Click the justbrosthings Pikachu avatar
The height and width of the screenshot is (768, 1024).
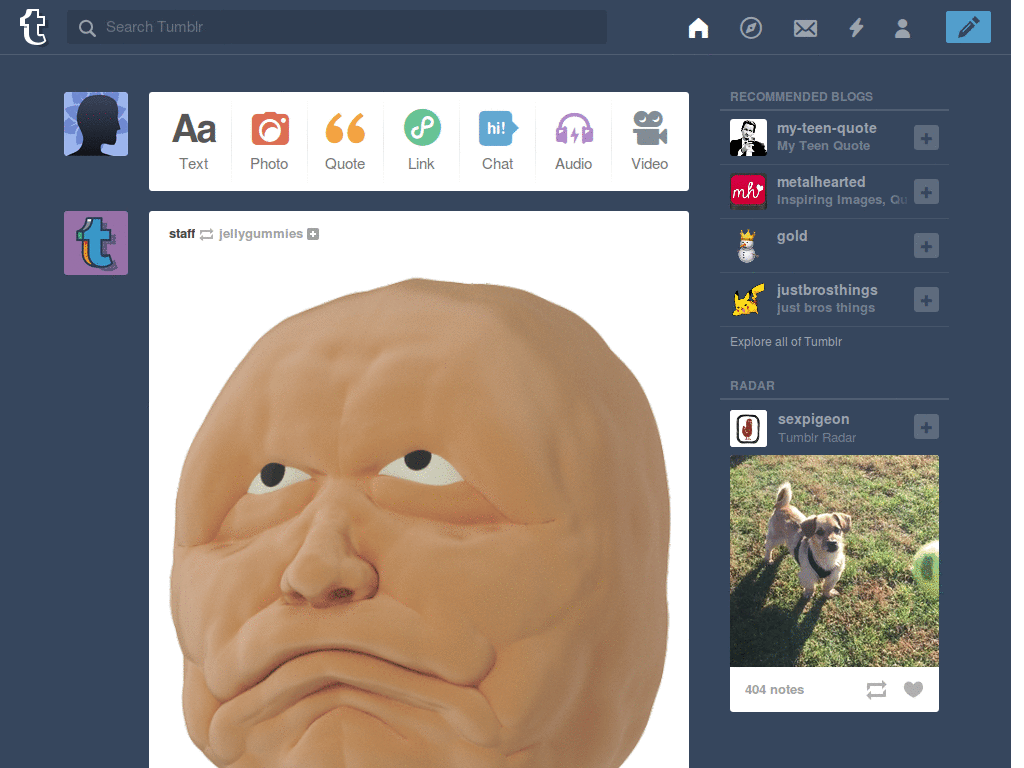pyautogui.click(x=748, y=300)
